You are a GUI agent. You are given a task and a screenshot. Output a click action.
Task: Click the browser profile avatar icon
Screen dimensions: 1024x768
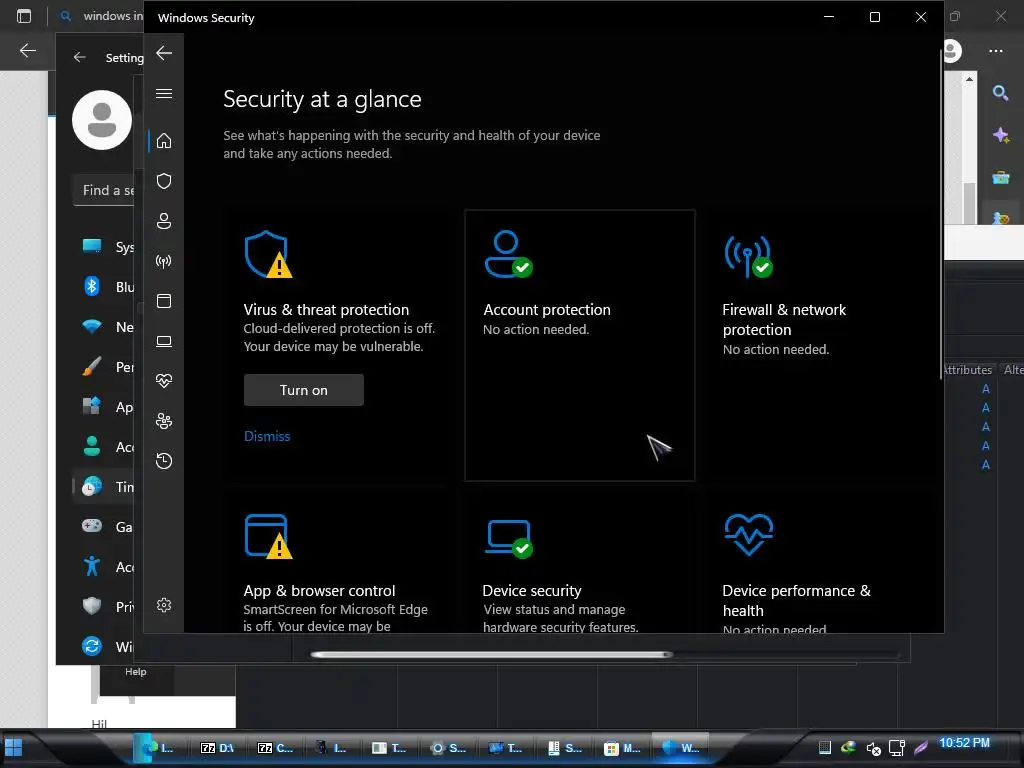click(x=953, y=51)
